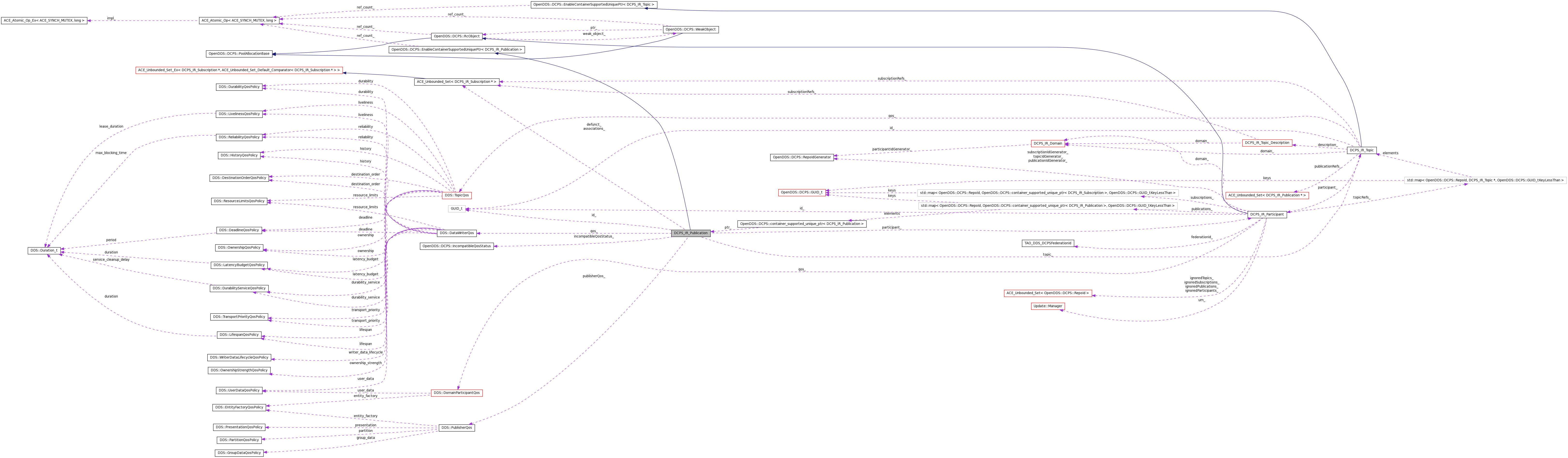This screenshot has height=458, width=1568.
Task: Click the gray GUID_t node
Action: tap(456, 209)
